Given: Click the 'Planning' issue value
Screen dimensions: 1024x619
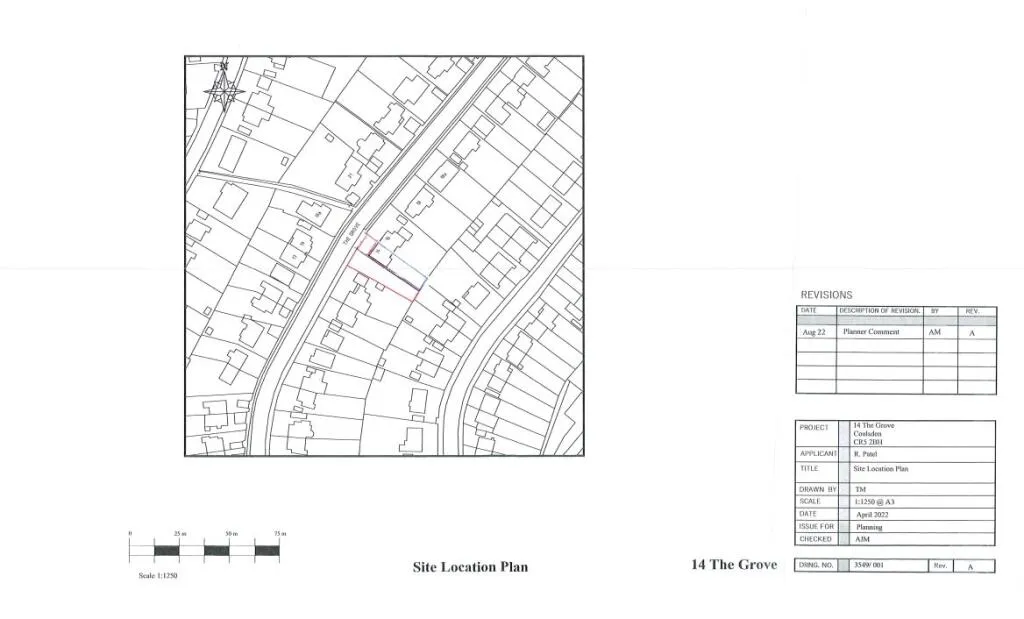Looking at the screenshot, I should 869,527.
